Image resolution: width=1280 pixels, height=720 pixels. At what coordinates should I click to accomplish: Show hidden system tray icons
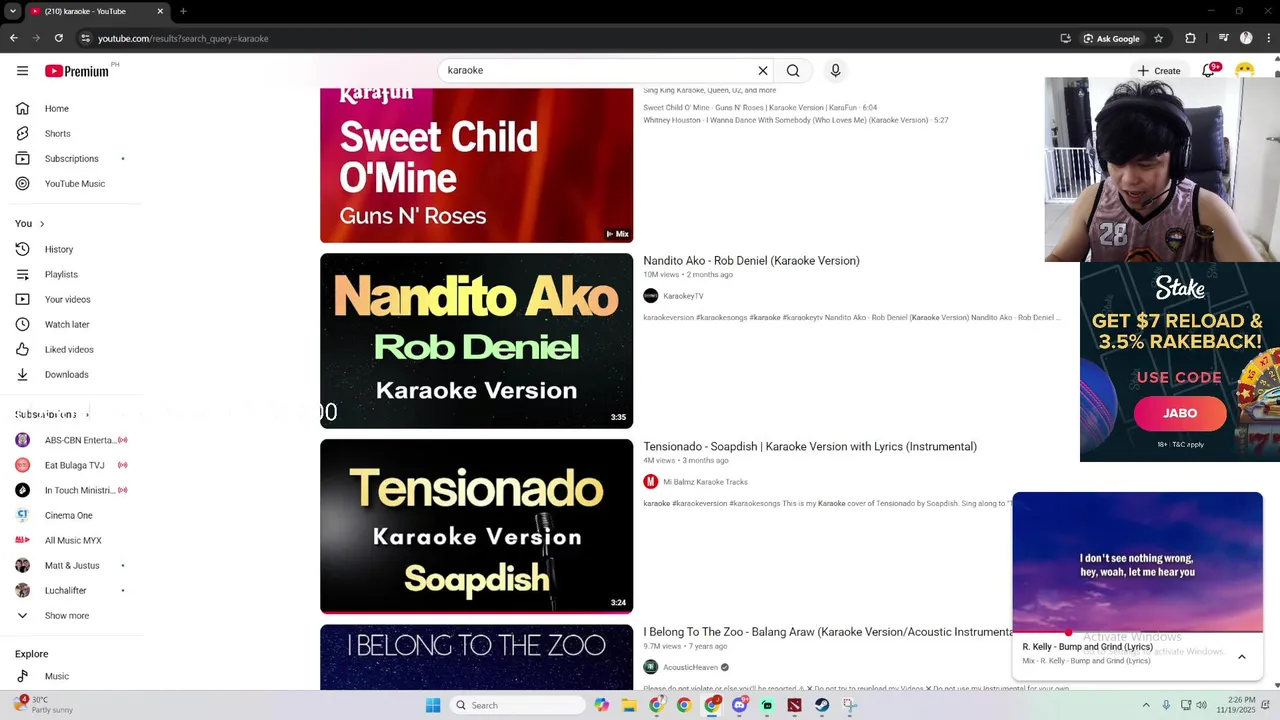click(x=1146, y=705)
